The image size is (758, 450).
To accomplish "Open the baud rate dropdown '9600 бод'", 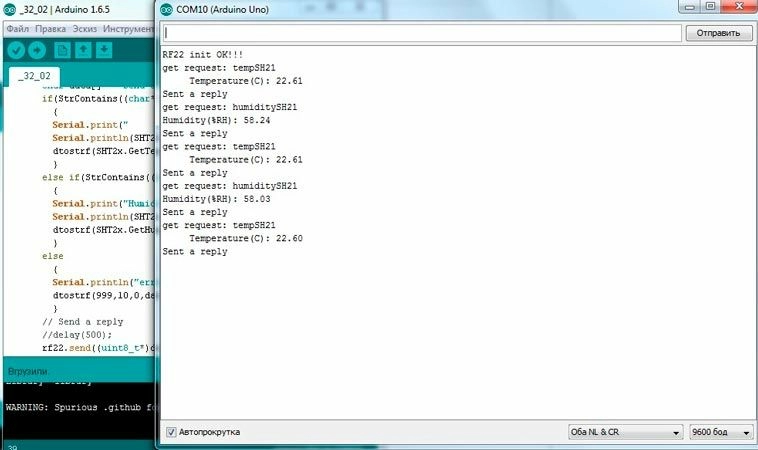I will (720, 432).
